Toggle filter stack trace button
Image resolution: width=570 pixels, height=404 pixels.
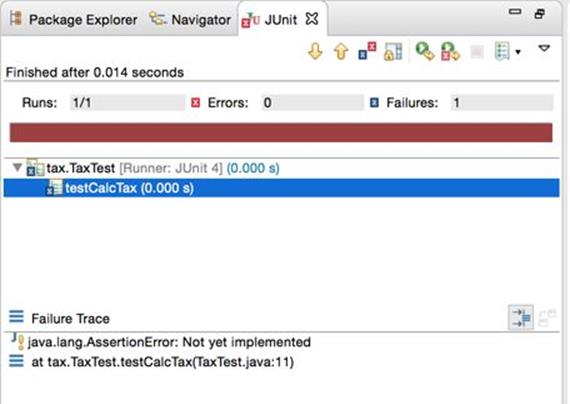(x=521, y=317)
